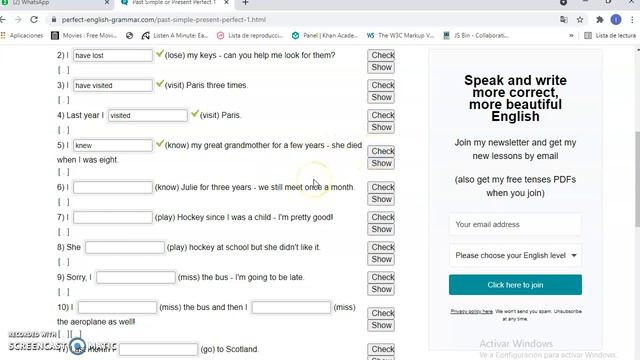Click answer field for (go) to Scotland

(158, 349)
